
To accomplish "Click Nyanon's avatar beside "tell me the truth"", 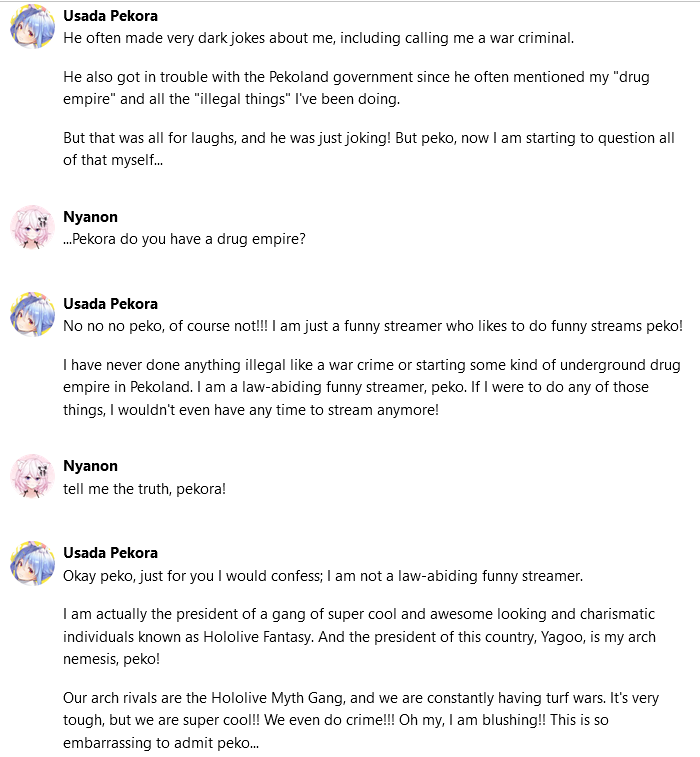I will click(32, 477).
